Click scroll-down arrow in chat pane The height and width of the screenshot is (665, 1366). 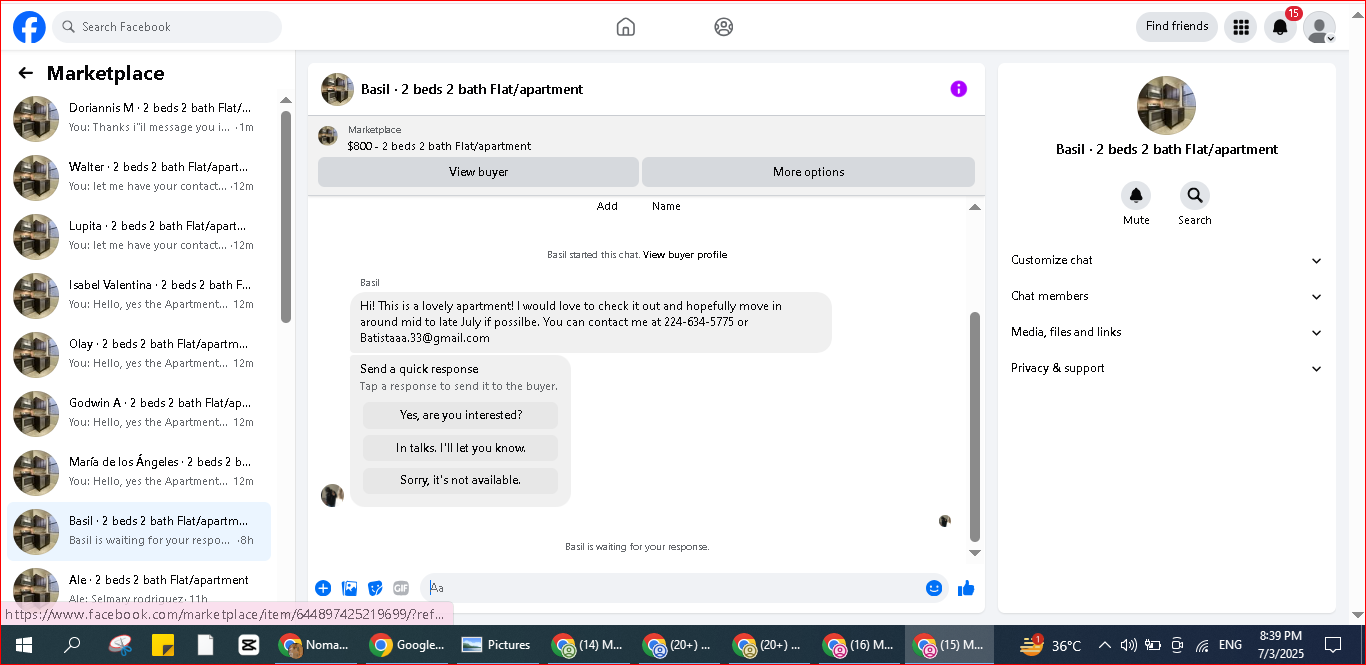point(975,553)
